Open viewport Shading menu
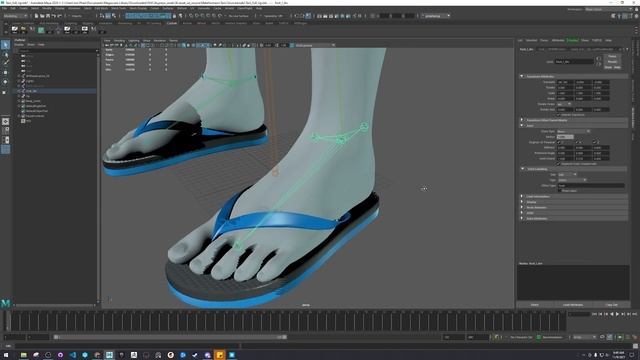The width and height of the screenshot is (640, 360). tap(119, 41)
